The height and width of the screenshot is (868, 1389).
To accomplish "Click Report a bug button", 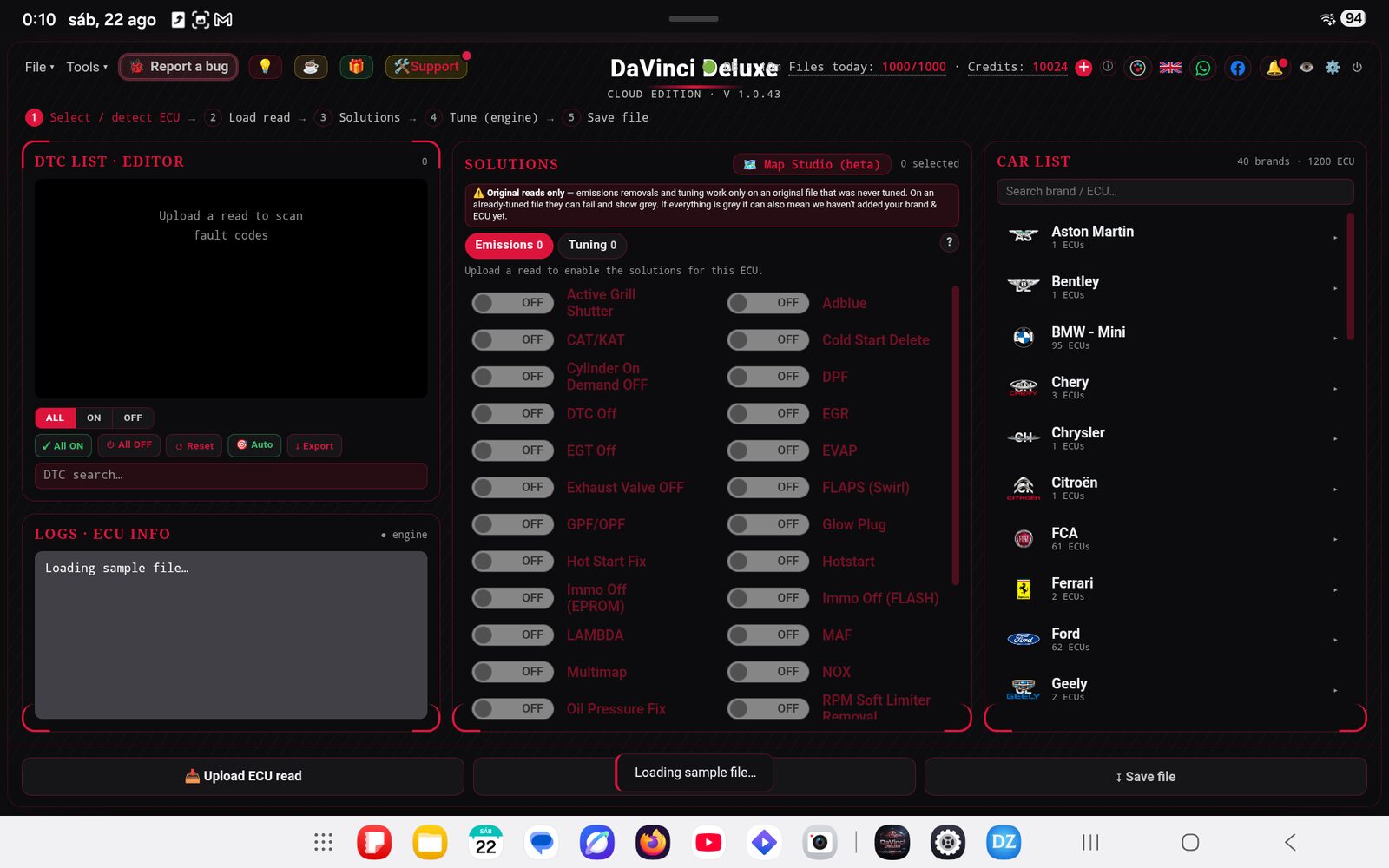I will coord(179,67).
